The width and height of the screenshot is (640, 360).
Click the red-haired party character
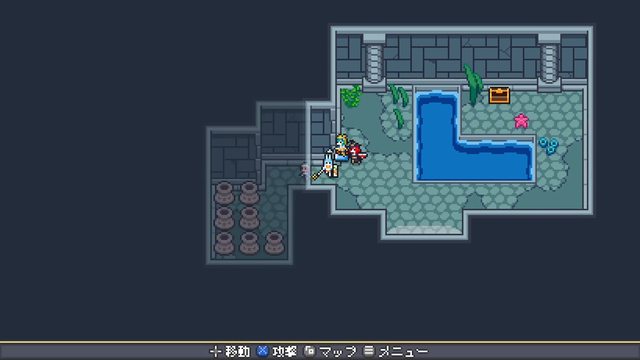[357, 153]
